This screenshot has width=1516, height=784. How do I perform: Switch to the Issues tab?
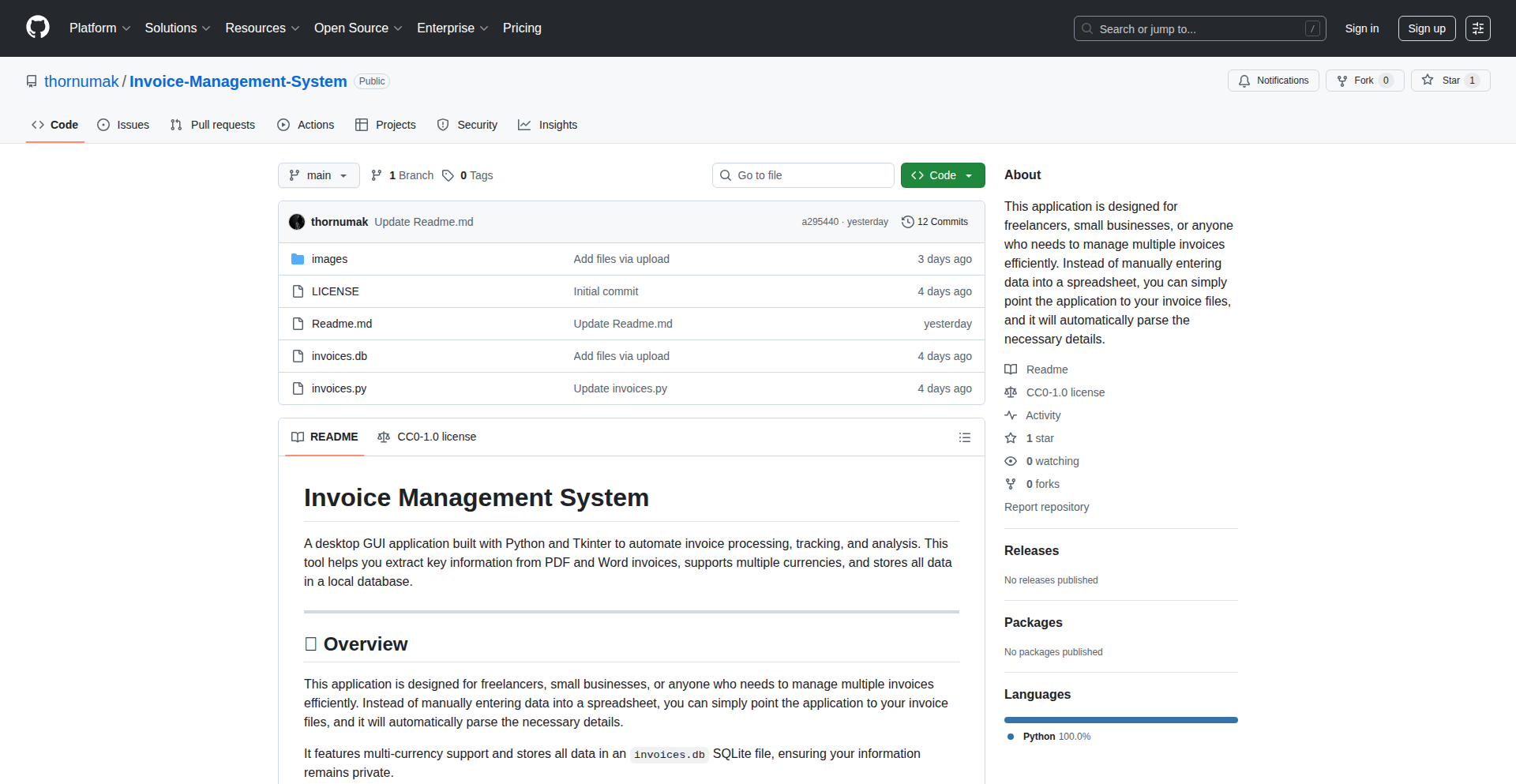(123, 125)
